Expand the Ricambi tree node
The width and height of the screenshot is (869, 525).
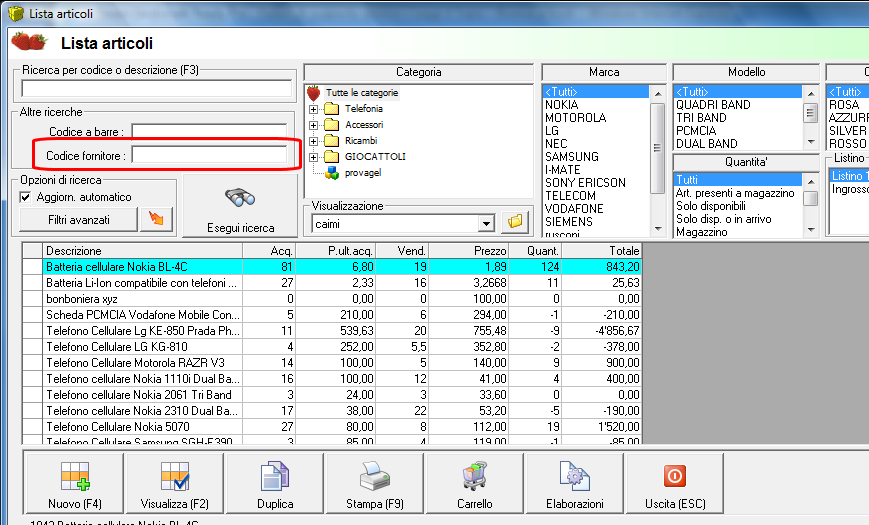314,141
